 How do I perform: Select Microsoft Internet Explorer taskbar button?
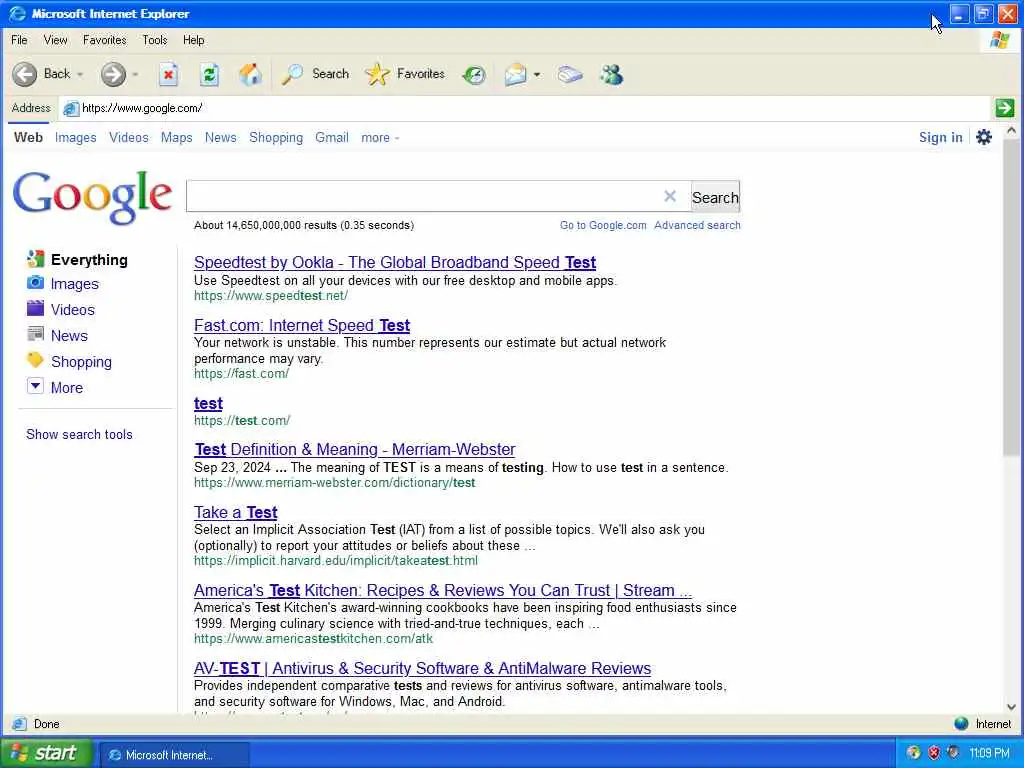174,754
